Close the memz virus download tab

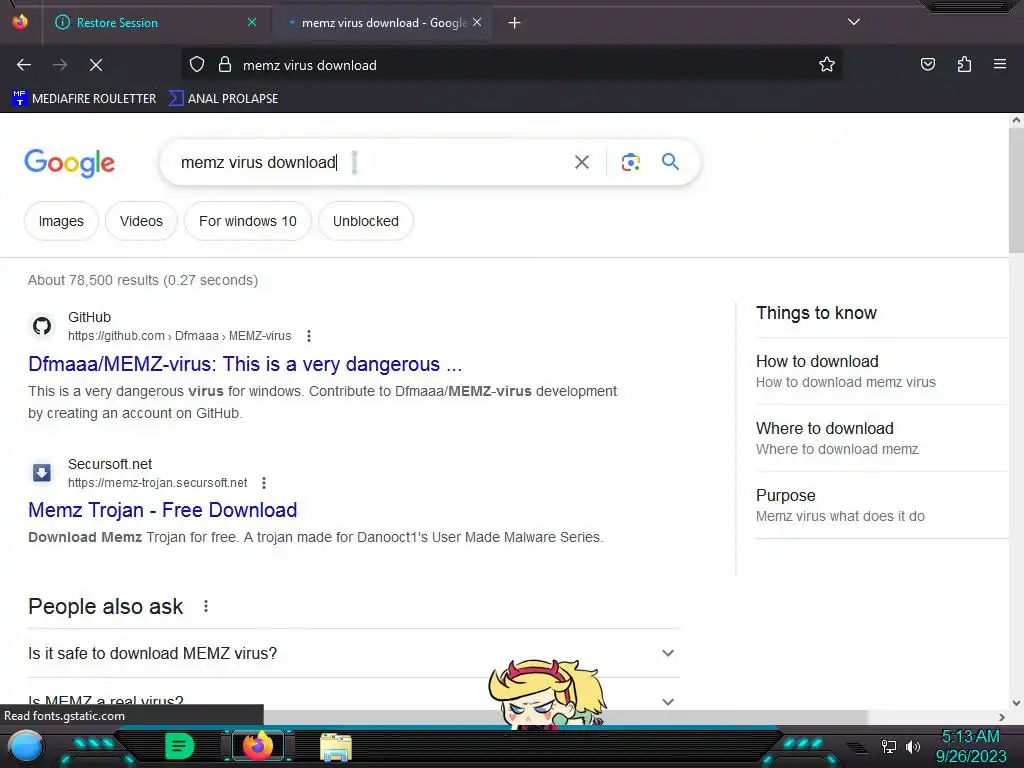(477, 22)
